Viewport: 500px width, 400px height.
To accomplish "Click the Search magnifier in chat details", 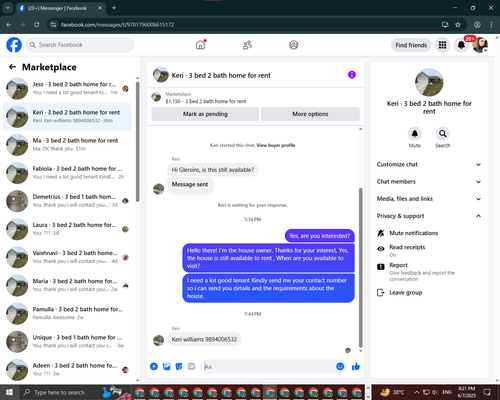I will [x=442, y=134].
